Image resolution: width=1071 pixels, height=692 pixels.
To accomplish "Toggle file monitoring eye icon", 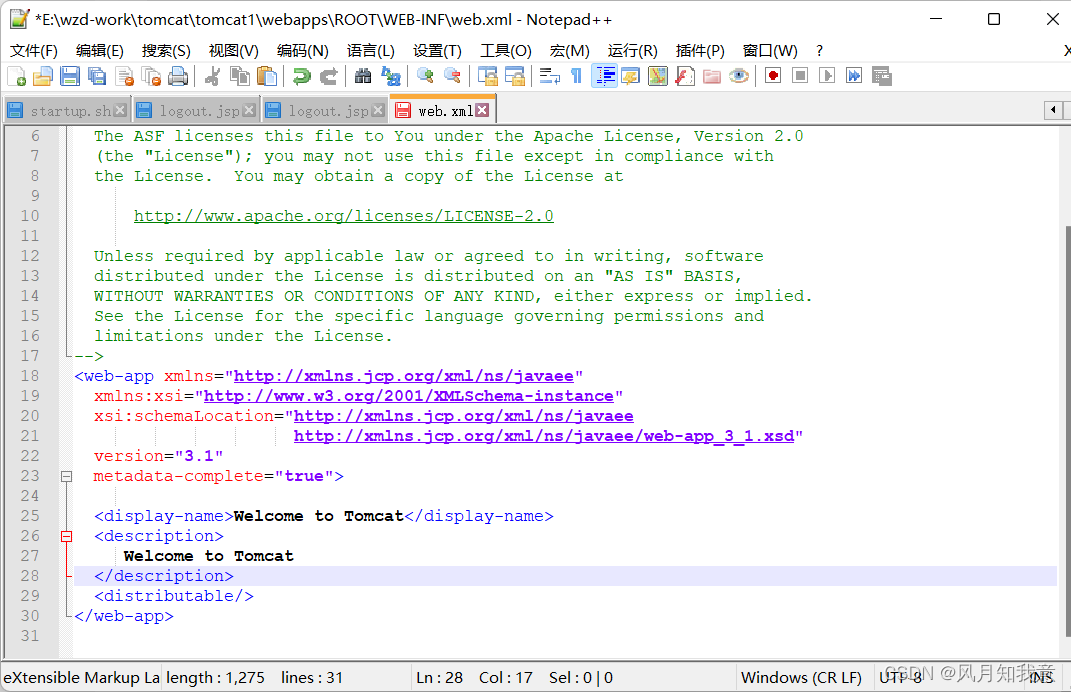I will pos(738,76).
